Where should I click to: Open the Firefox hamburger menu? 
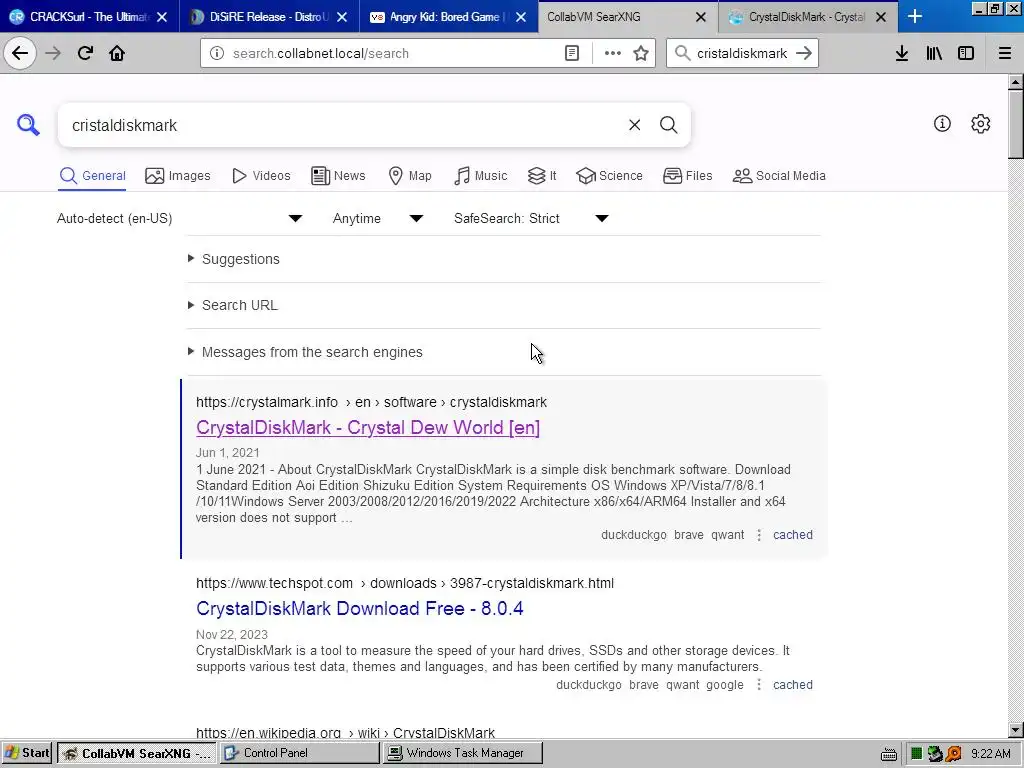[1005, 53]
